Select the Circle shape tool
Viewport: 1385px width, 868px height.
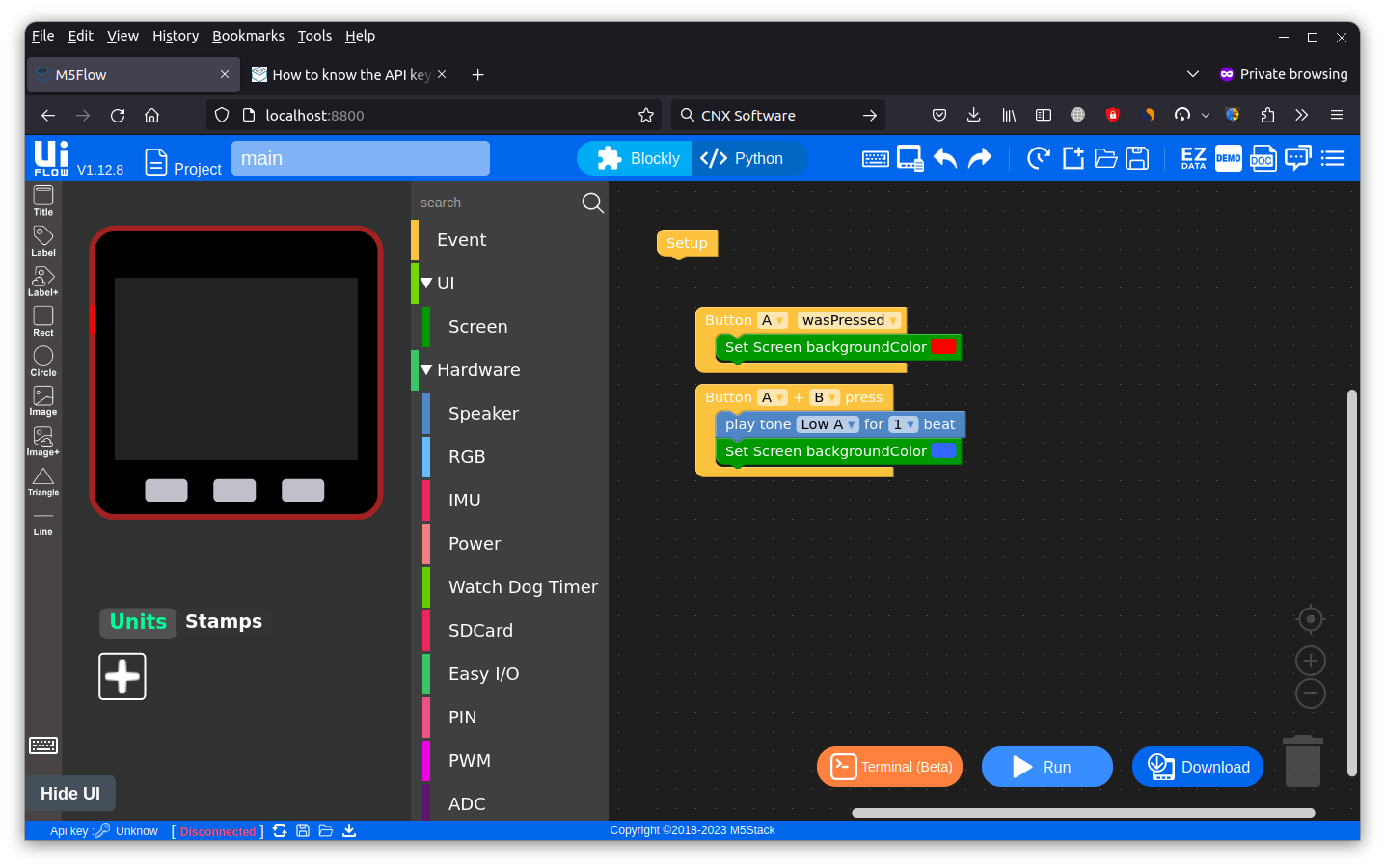(43, 362)
